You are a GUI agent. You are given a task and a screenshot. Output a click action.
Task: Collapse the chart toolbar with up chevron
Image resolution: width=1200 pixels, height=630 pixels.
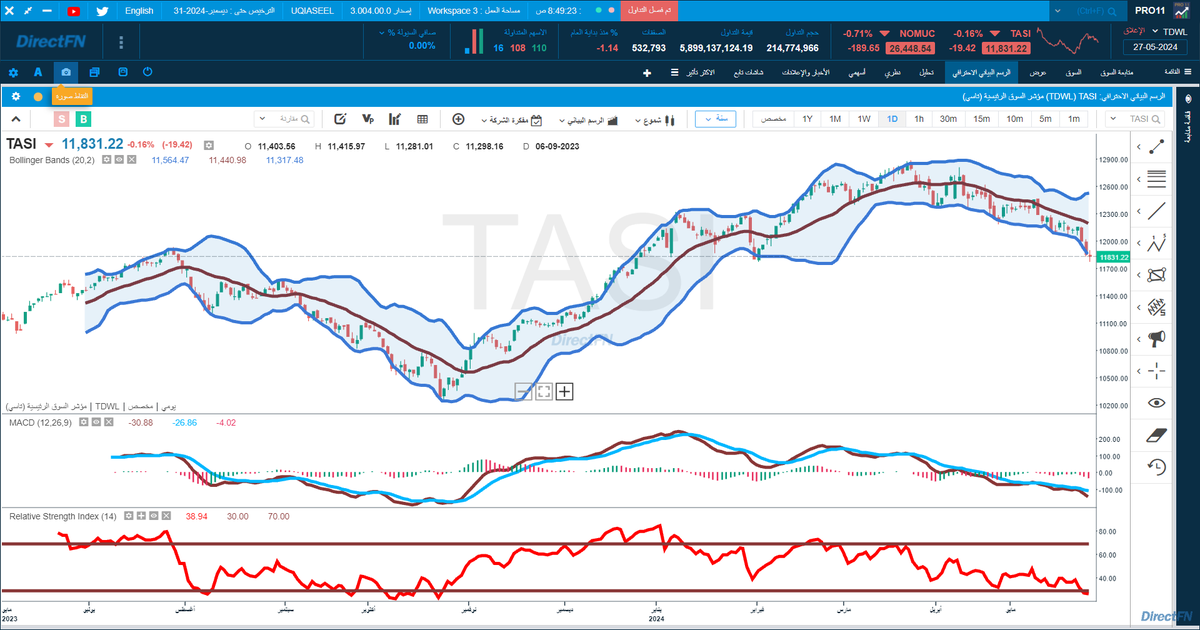16,119
